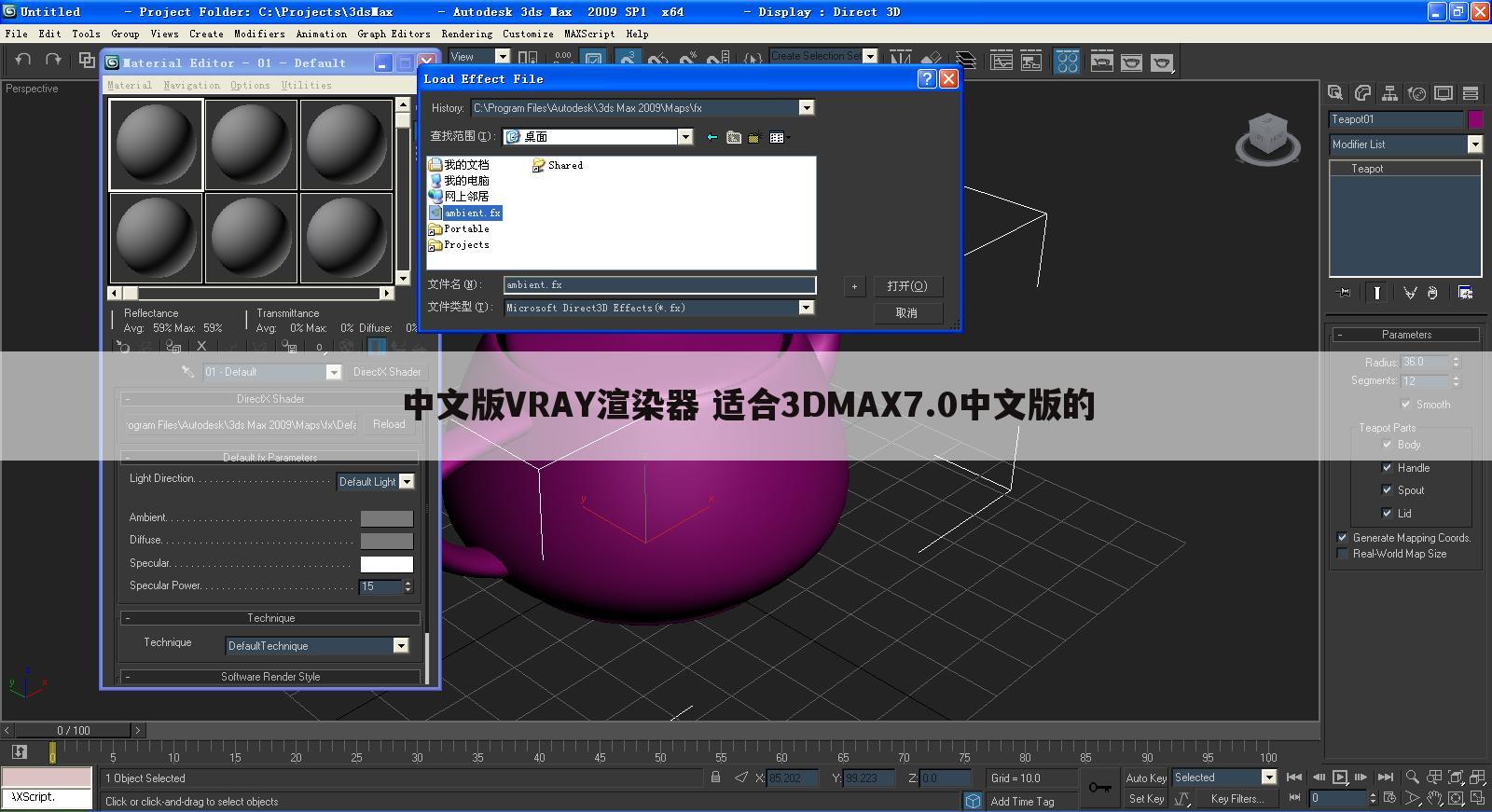Toggle the Spout teapot part checkbox
The width and height of the screenshot is (1492, 812).
coord(1388,490)
